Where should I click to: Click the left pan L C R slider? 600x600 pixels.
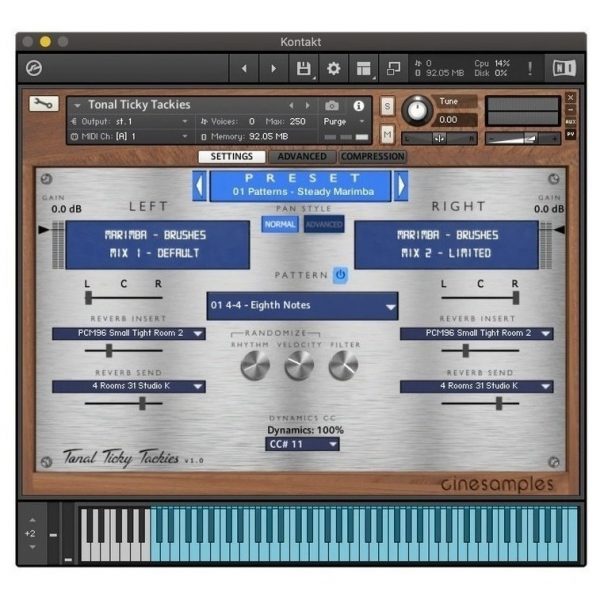(x=124, y=297)
